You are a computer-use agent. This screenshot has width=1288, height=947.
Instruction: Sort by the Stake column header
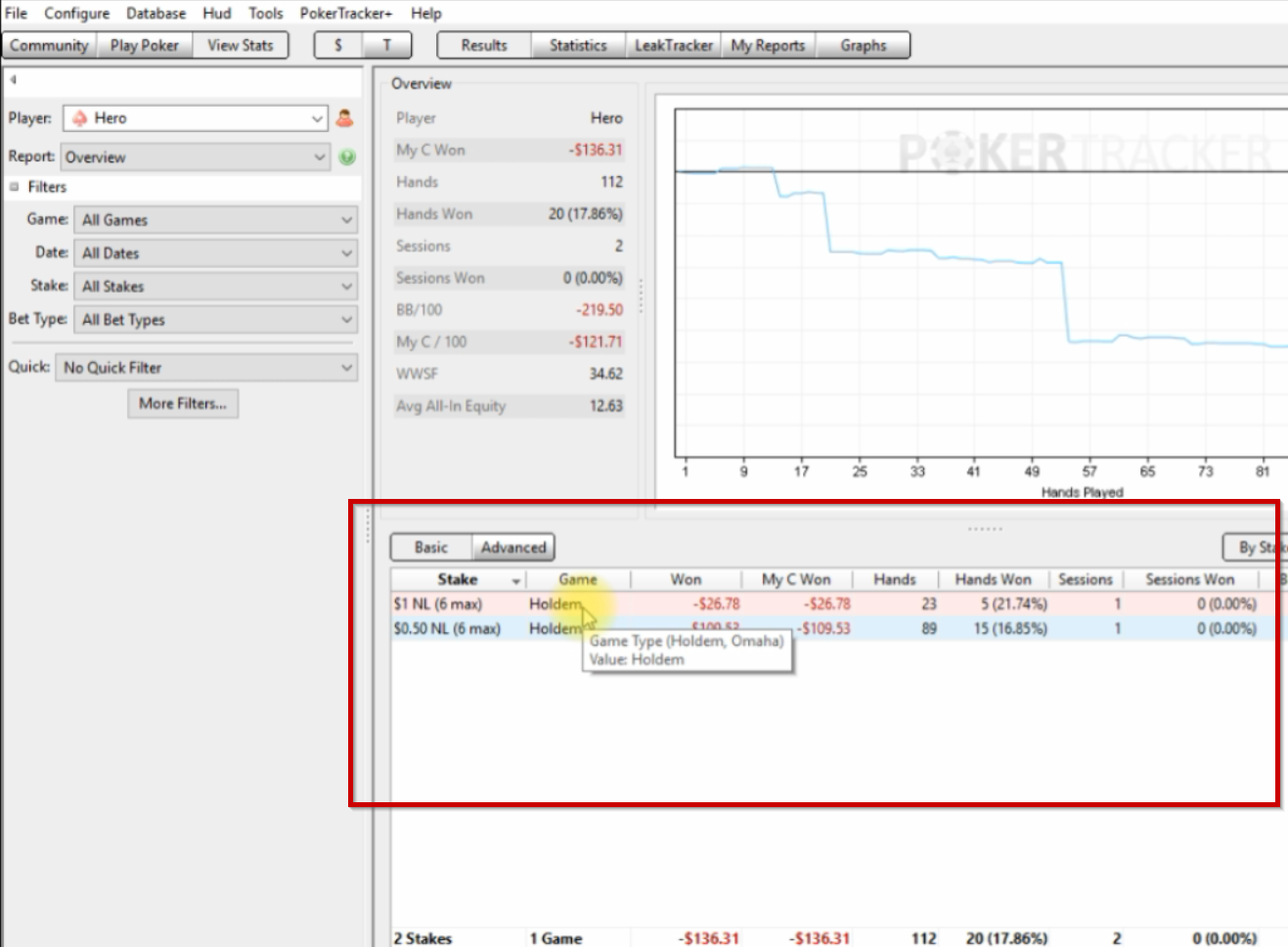click(458, 580)
